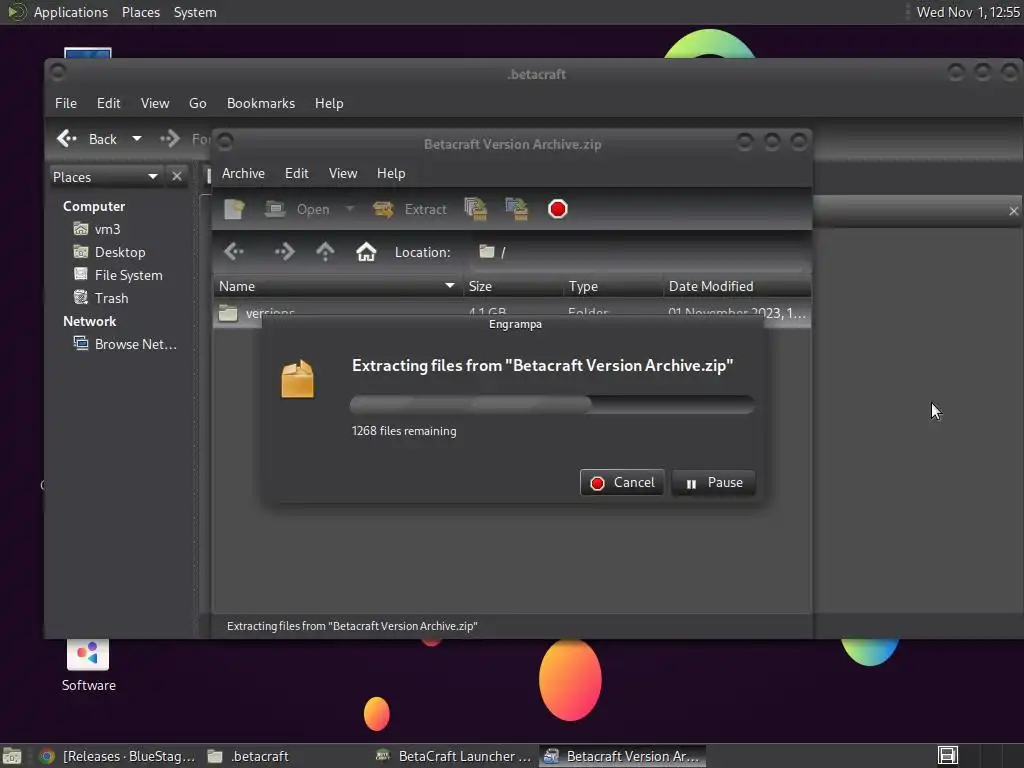This screenshot has height=768, width=1024.
Task: Click the new archive icon in Engrampa toolbar
Action: pyautogui.click(x=234, y=209)
